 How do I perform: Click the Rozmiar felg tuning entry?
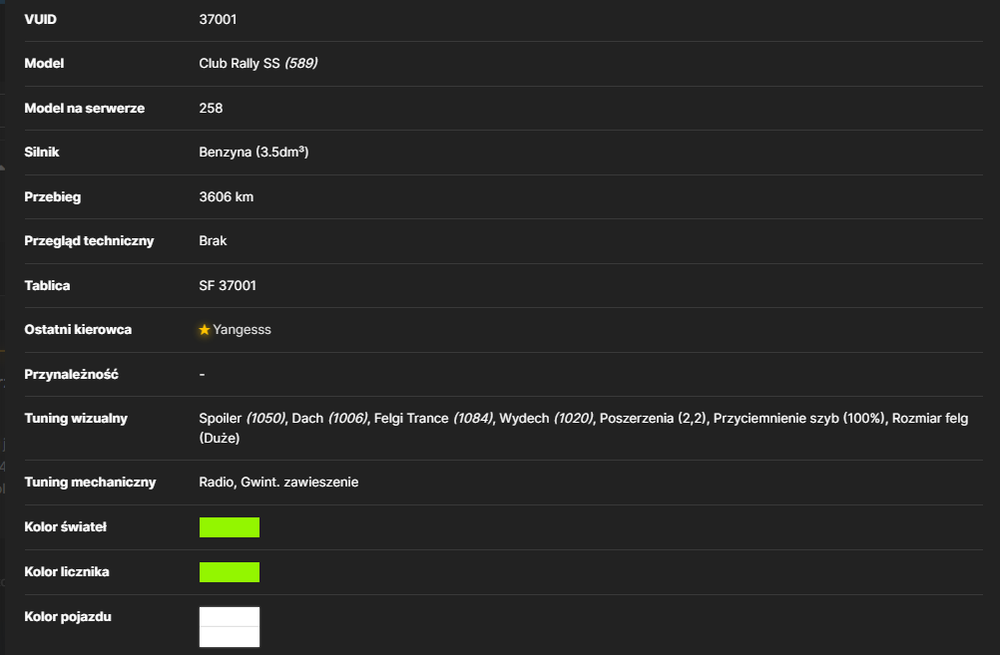[930, 418]
